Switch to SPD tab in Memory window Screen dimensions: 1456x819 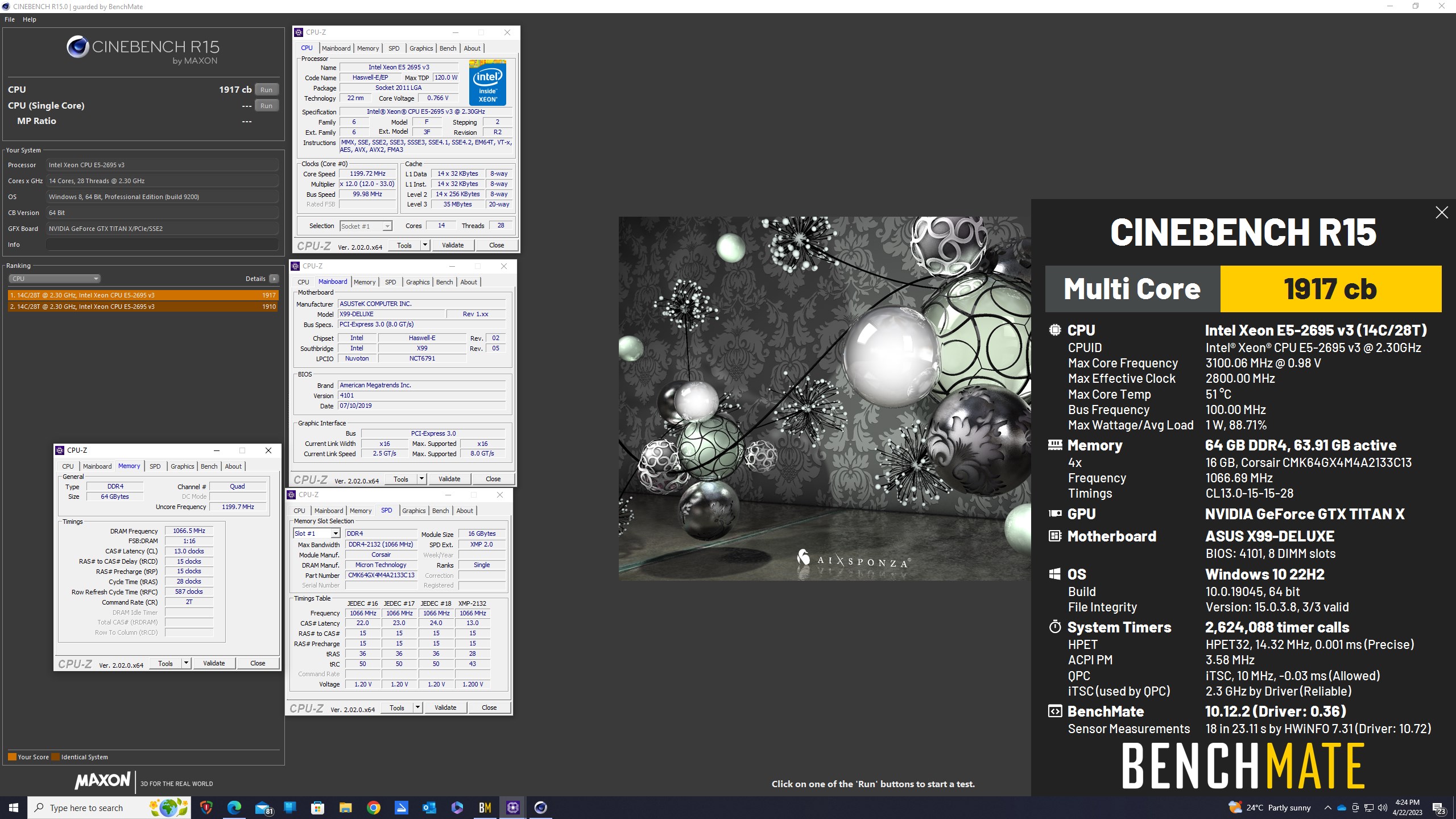[155, 466]
